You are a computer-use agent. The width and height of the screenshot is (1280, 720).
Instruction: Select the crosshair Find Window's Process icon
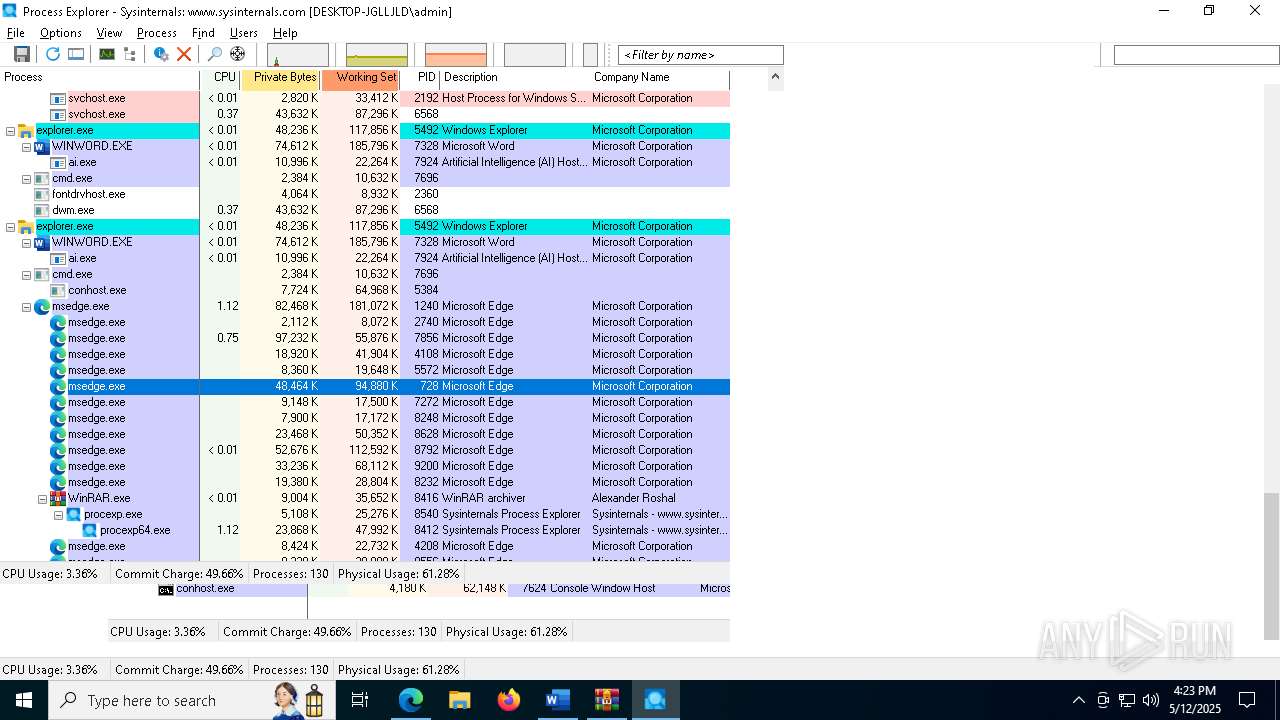click(237, 54)
